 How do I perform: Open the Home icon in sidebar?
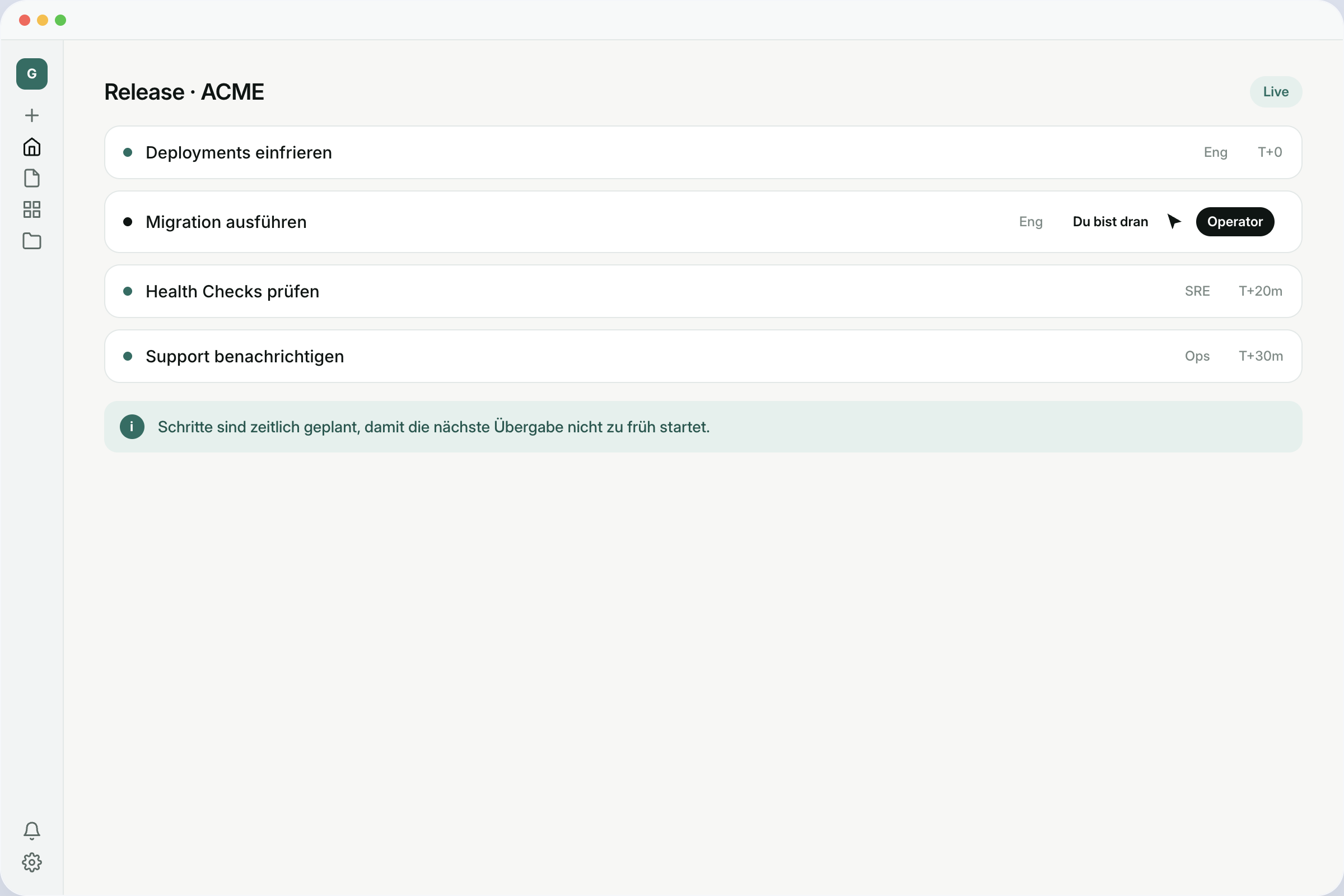click(32, 147)
